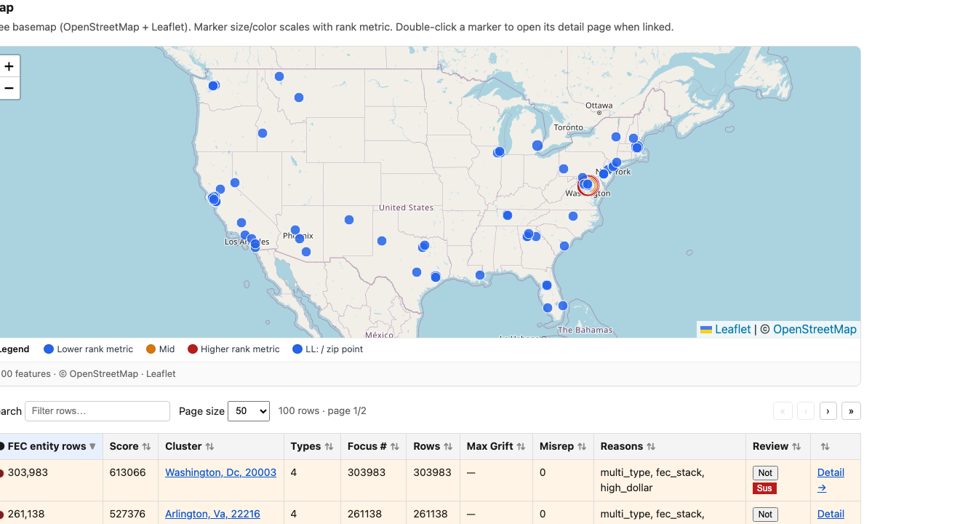This screenshot has width=960, height=524.
Task: Open Detail link for Washington row
Action: tap(830, 480)
